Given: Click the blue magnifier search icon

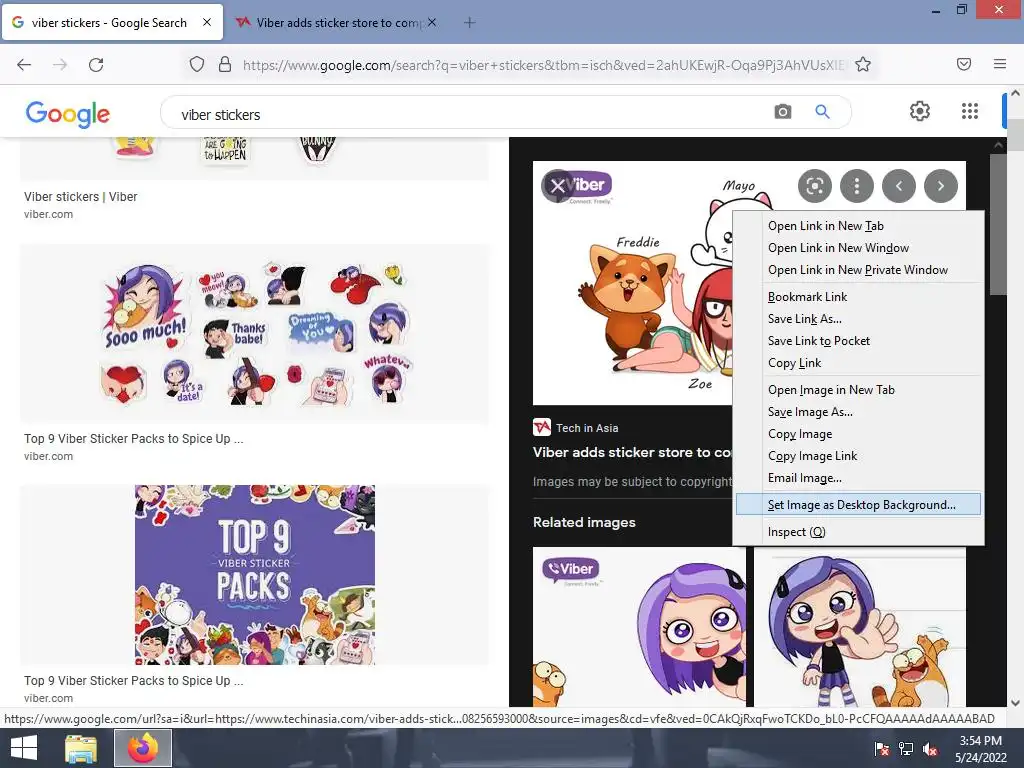Looking at the screenshot, I should [822, 112].
